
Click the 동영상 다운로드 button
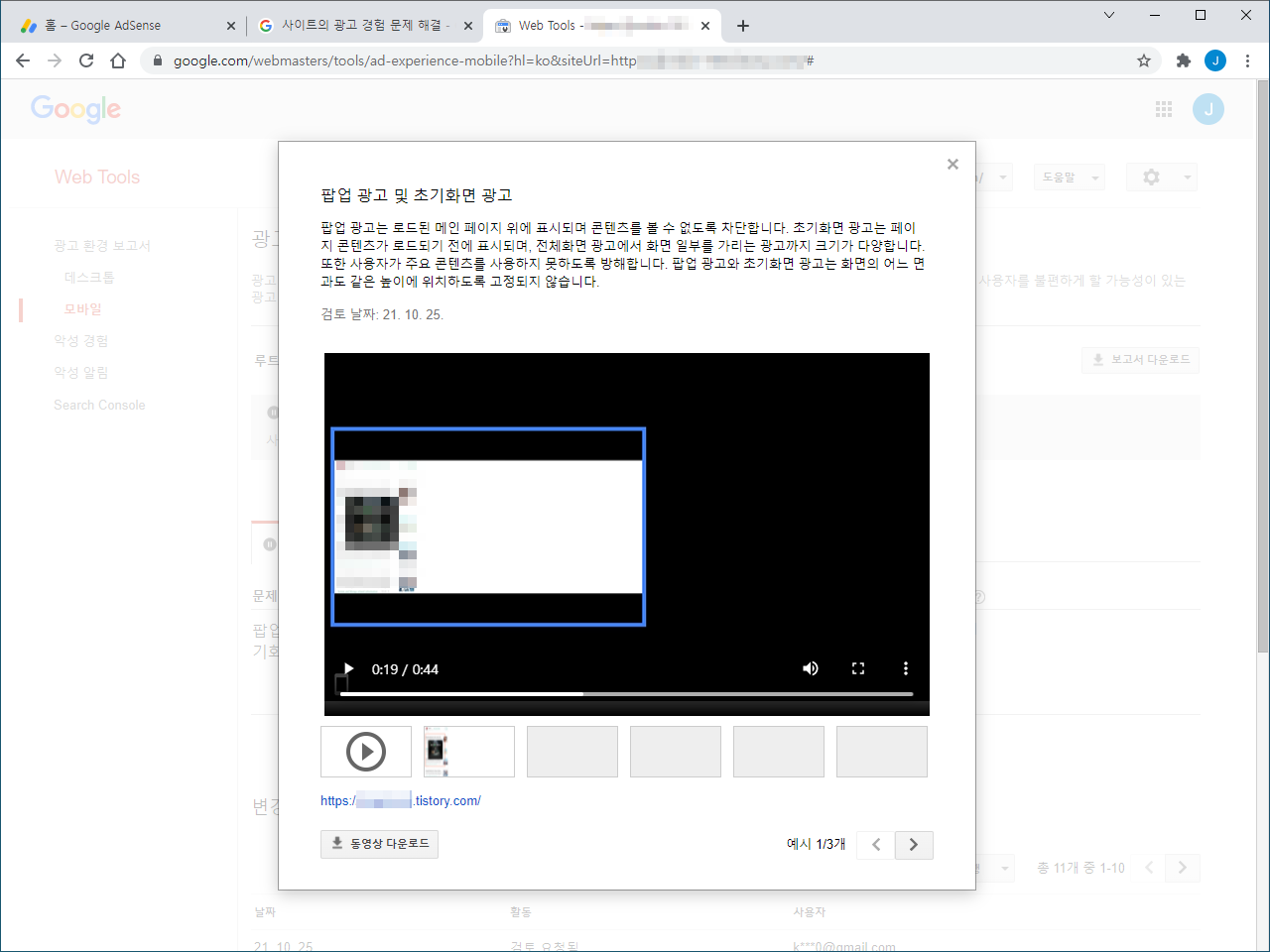coord(379,844)
